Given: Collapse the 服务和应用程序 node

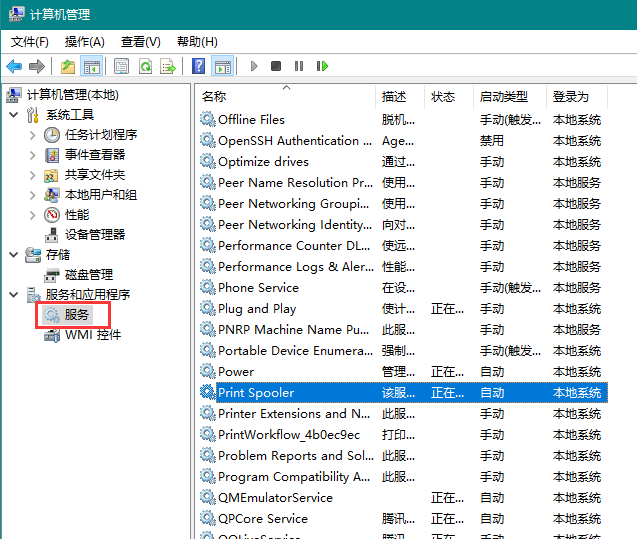Looking at the screenshot, I should [13, 295].
